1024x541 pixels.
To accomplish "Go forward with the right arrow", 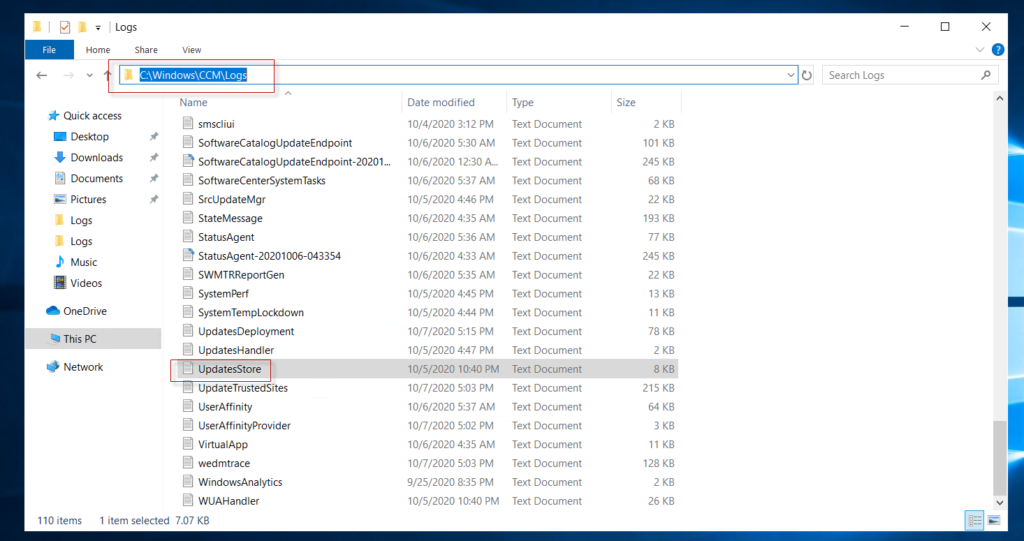I will (68, 75).
